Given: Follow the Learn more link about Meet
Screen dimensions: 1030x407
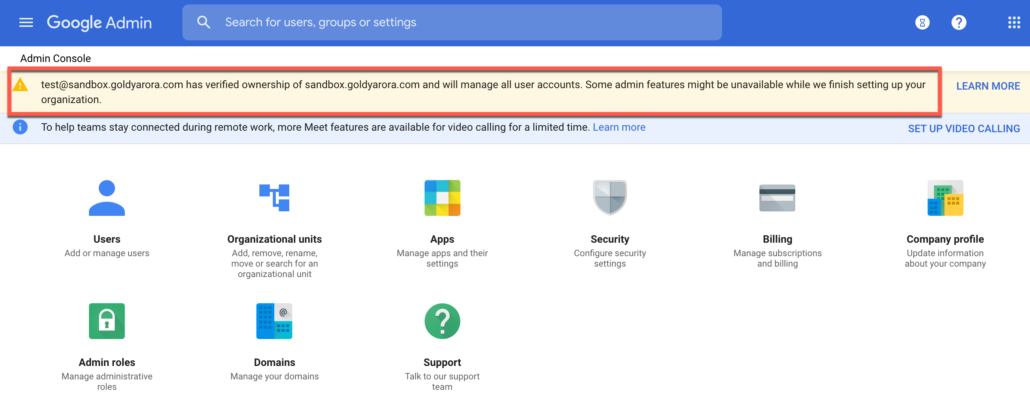Looking at the screenshot, I should point(619,127).
